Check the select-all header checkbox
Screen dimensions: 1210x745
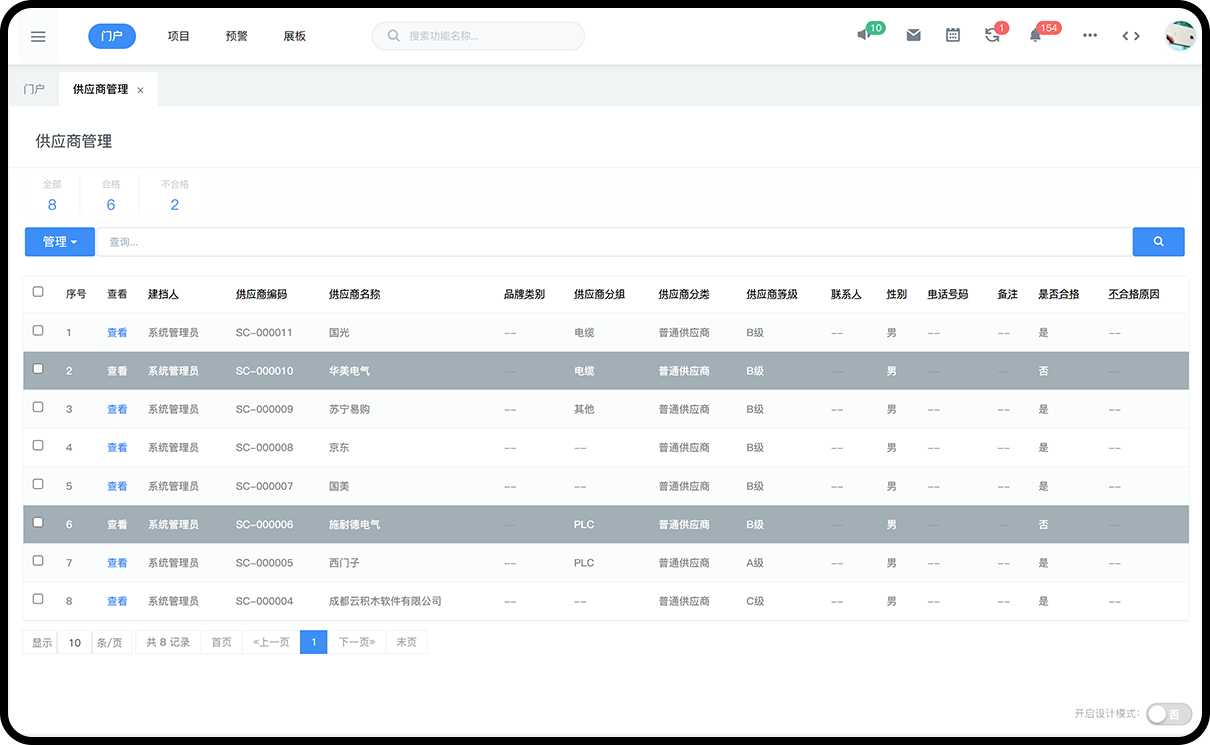point(38,292)
